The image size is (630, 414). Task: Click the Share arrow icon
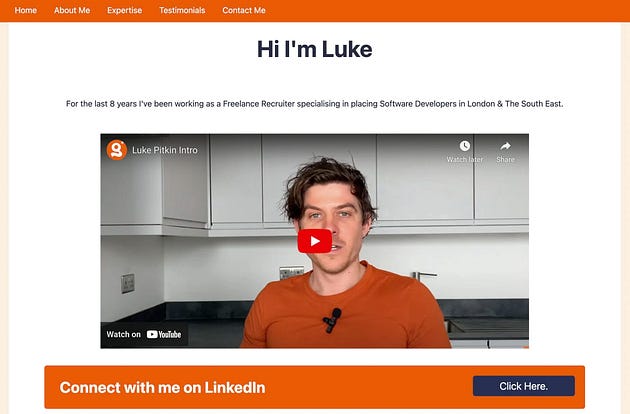[505, 146]
